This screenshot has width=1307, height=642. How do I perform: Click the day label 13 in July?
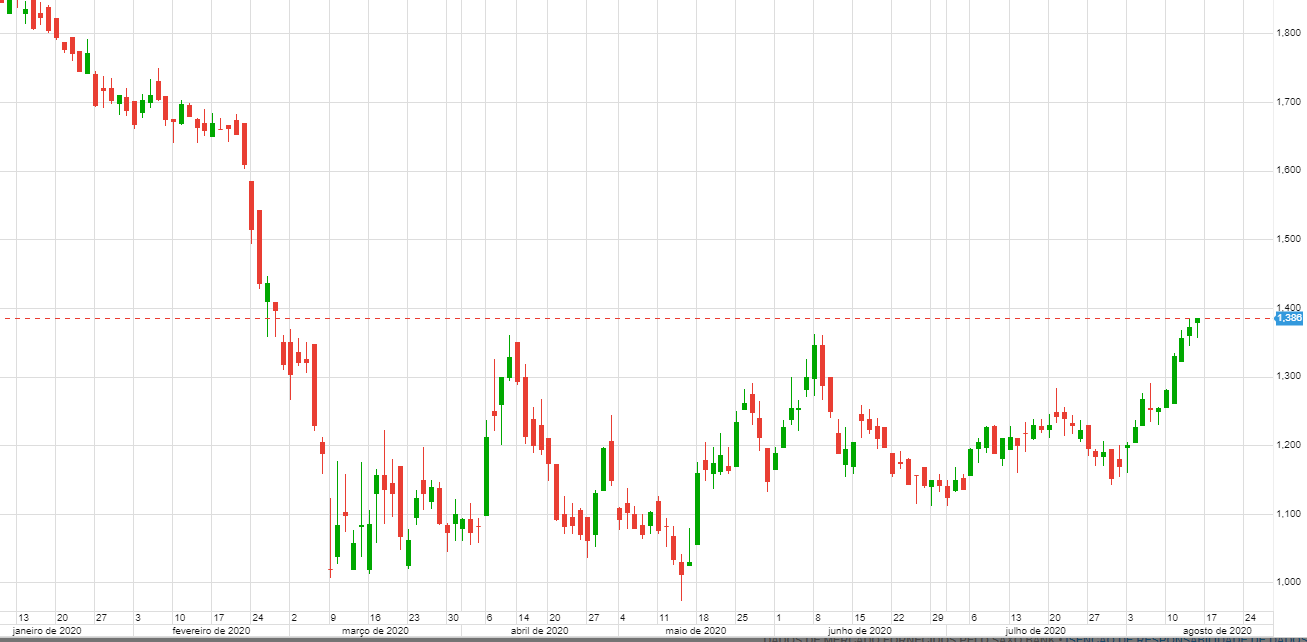[x=1015, y=617]
